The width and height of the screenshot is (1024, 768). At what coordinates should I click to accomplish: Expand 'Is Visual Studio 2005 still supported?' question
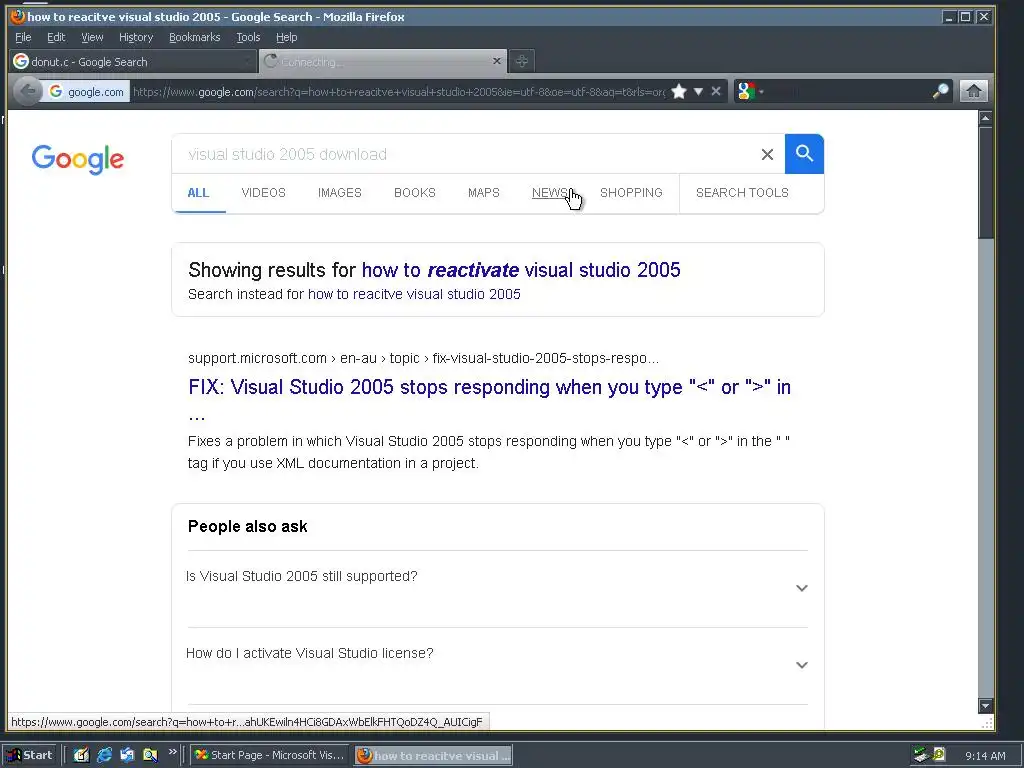497,588
